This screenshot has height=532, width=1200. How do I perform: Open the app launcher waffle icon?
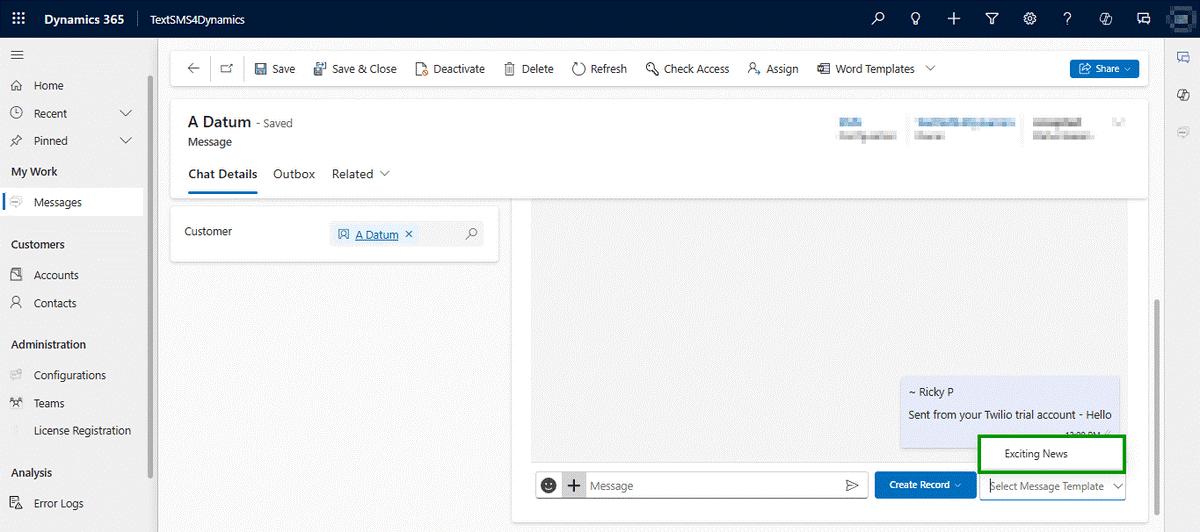coord(19,19)
